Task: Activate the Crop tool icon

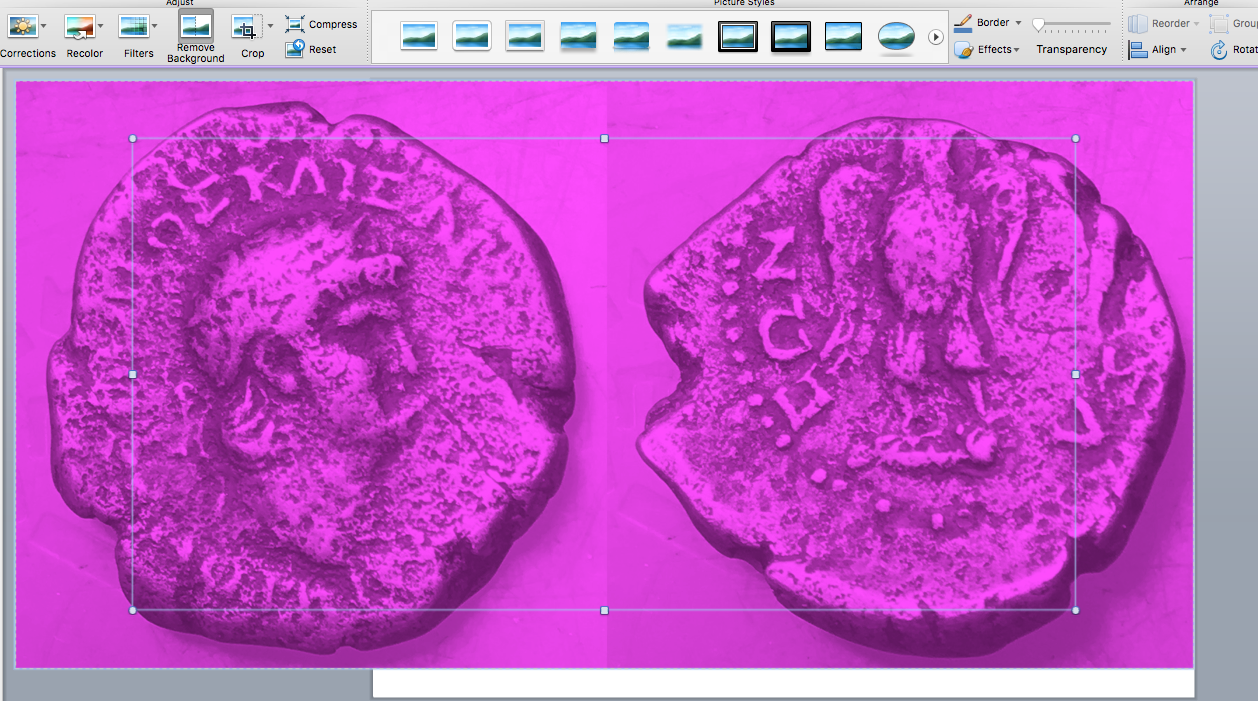Action: (246, 27)
